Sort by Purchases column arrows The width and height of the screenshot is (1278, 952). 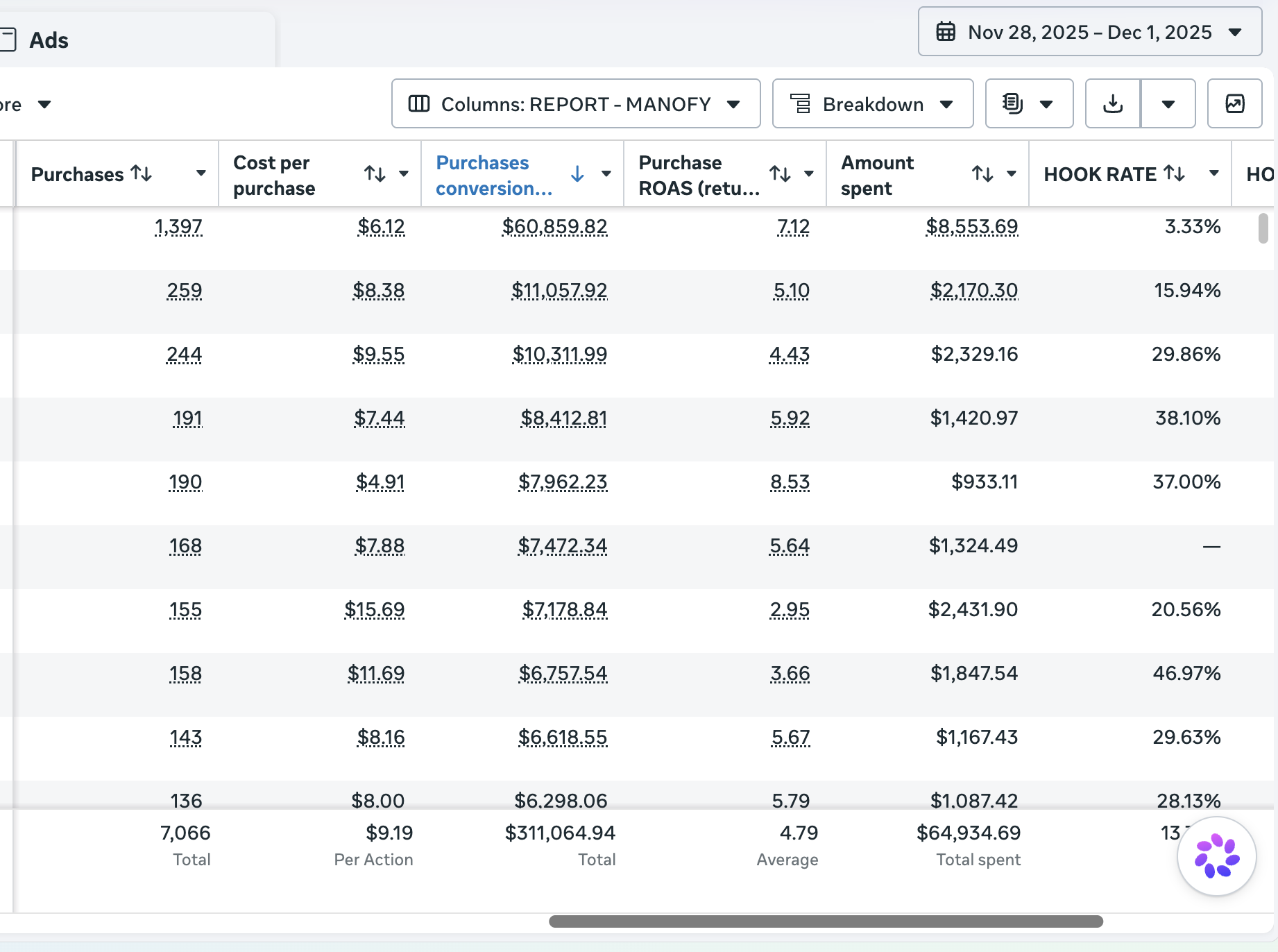(142, 173)
